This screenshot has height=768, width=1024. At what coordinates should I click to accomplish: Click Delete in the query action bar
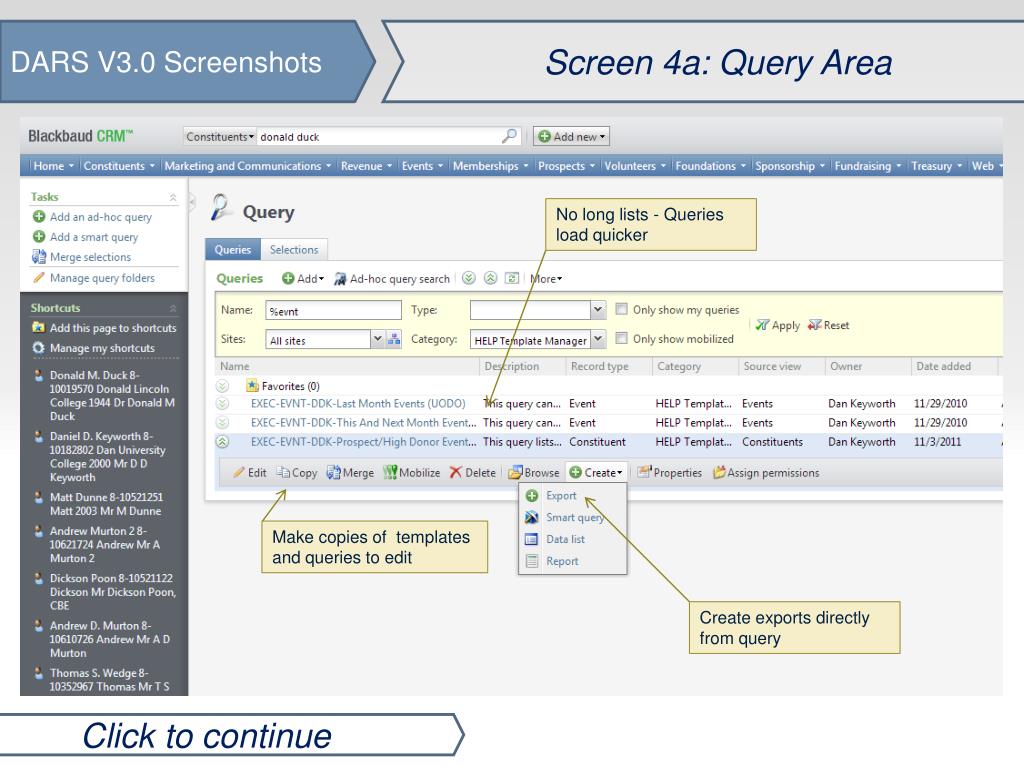pyautogui.click(x=473, y=473)
